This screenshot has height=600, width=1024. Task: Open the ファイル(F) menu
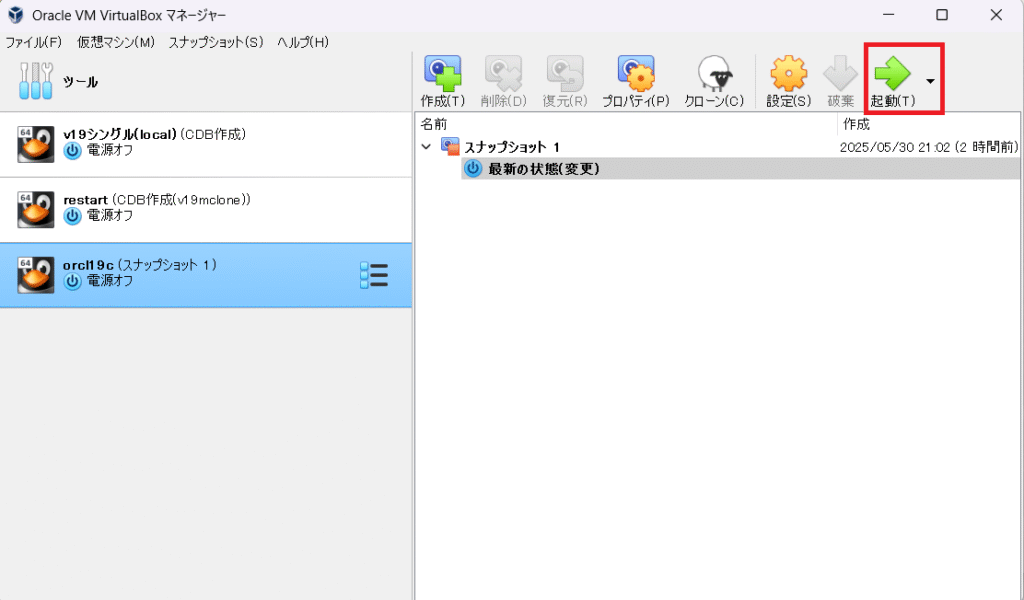coord(33,42)
